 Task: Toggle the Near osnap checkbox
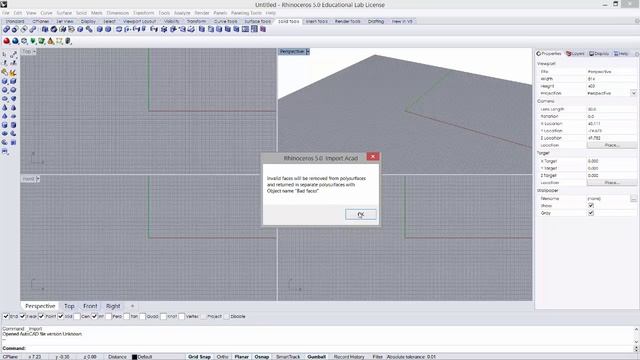point(23,316)
